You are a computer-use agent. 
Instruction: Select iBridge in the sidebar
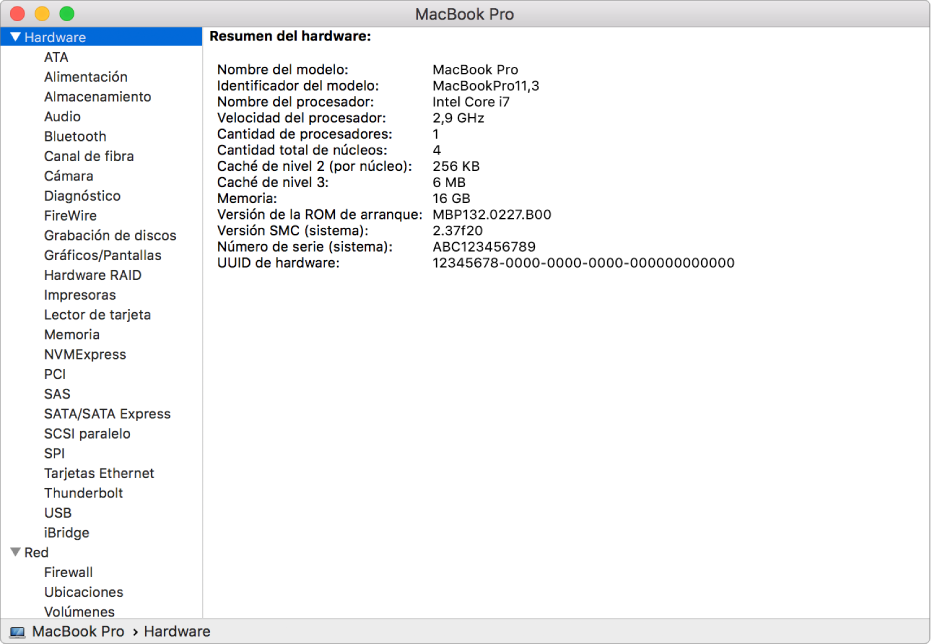(x=66, y=533)
